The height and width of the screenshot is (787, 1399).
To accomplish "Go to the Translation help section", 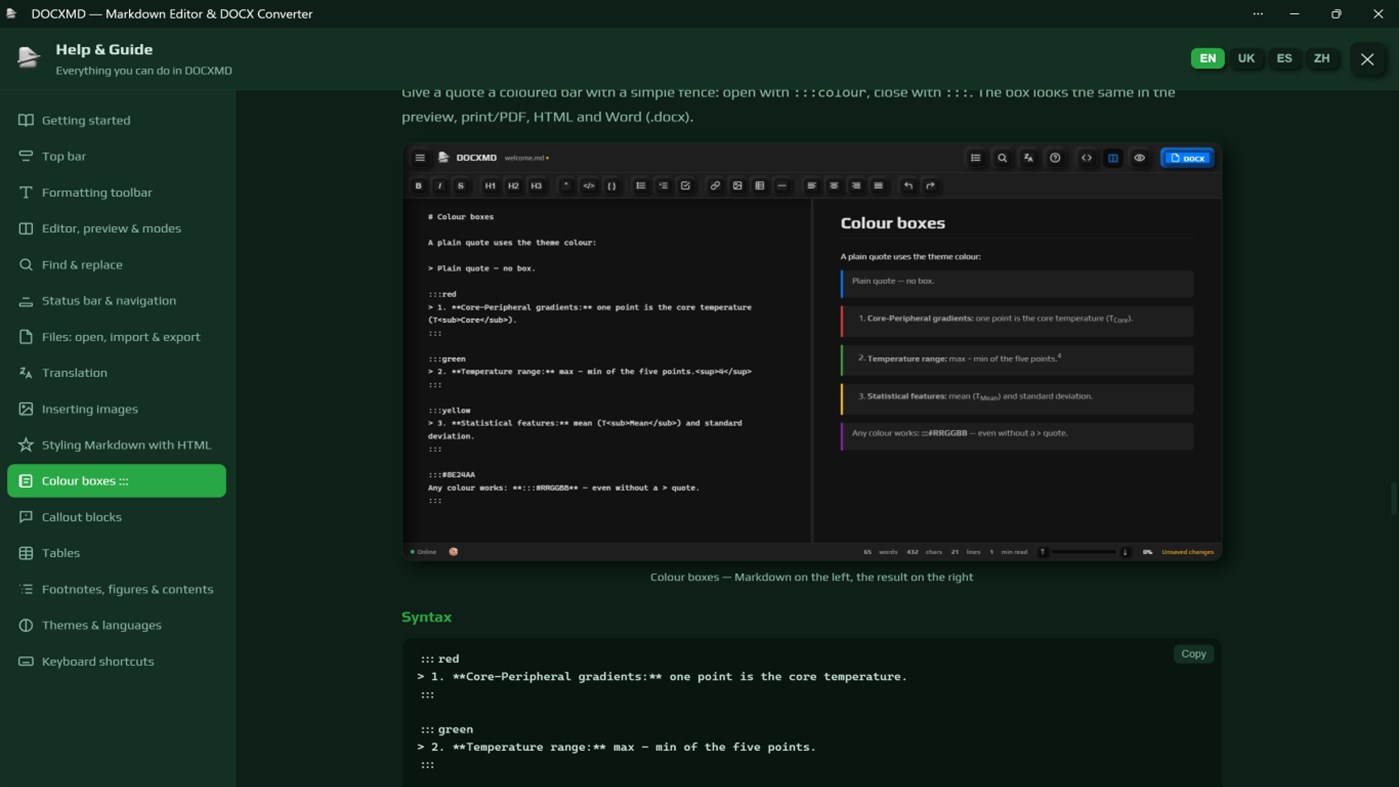I will click(x=116, y=372).
